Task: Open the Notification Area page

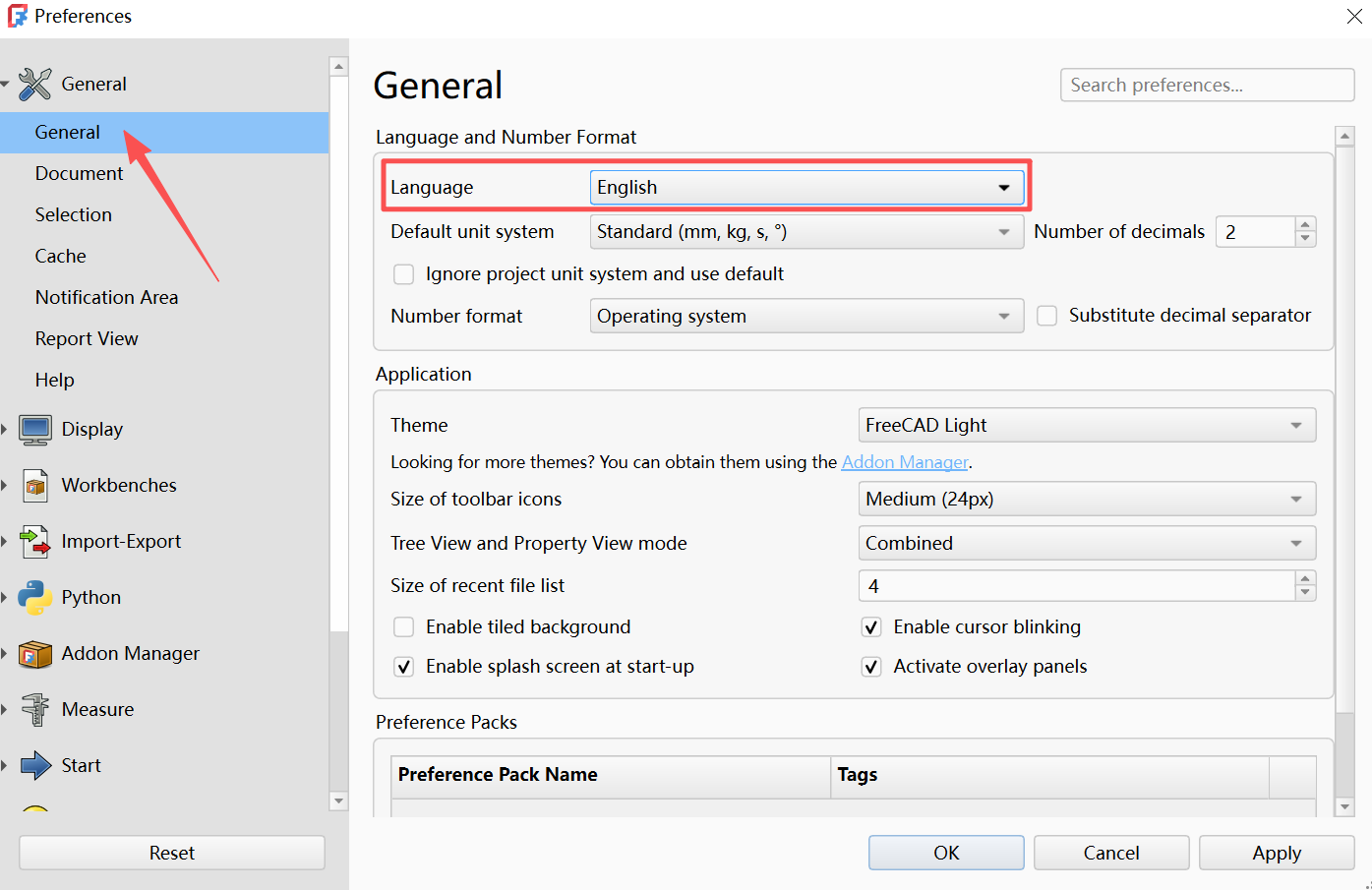Action: coord(106,297)
